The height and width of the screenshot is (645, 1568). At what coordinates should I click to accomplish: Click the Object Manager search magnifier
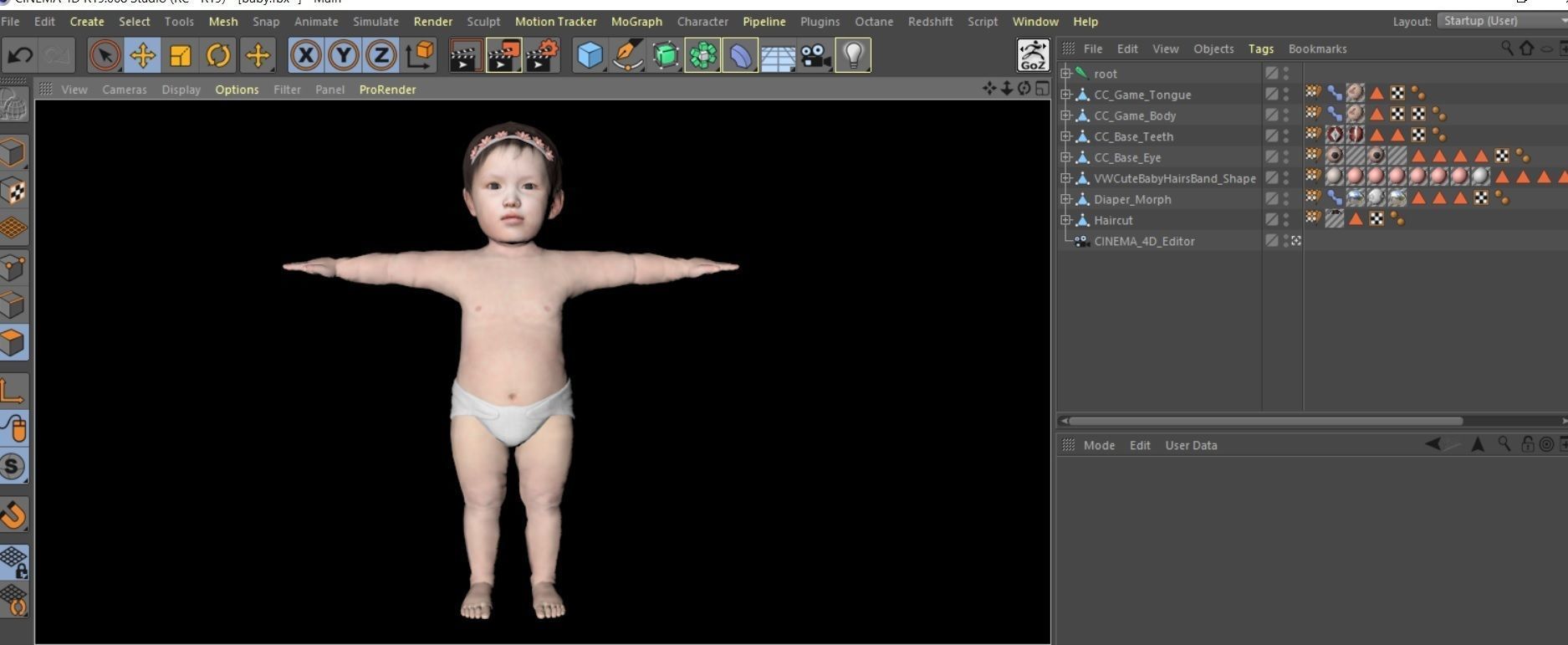[1507, 49]
